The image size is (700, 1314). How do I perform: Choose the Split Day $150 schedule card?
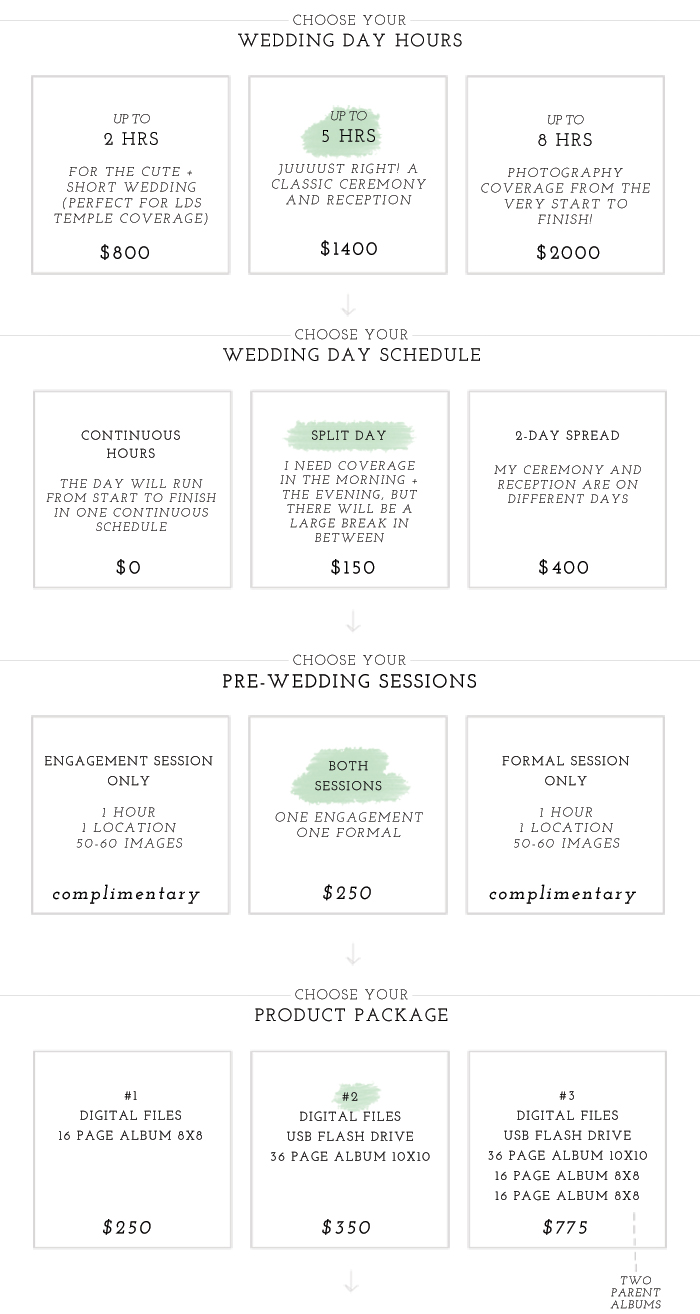click(350, 490)
